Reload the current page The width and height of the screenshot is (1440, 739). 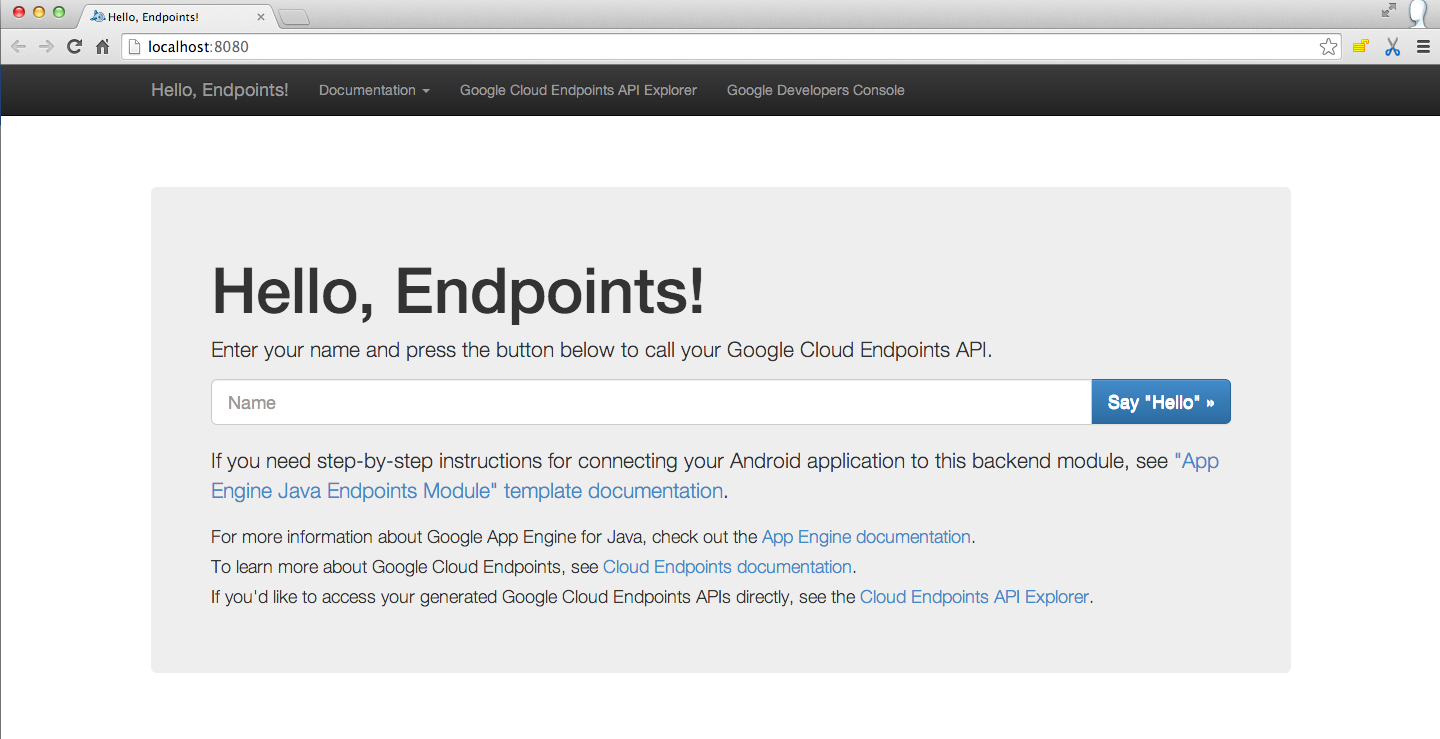[74, 47]
